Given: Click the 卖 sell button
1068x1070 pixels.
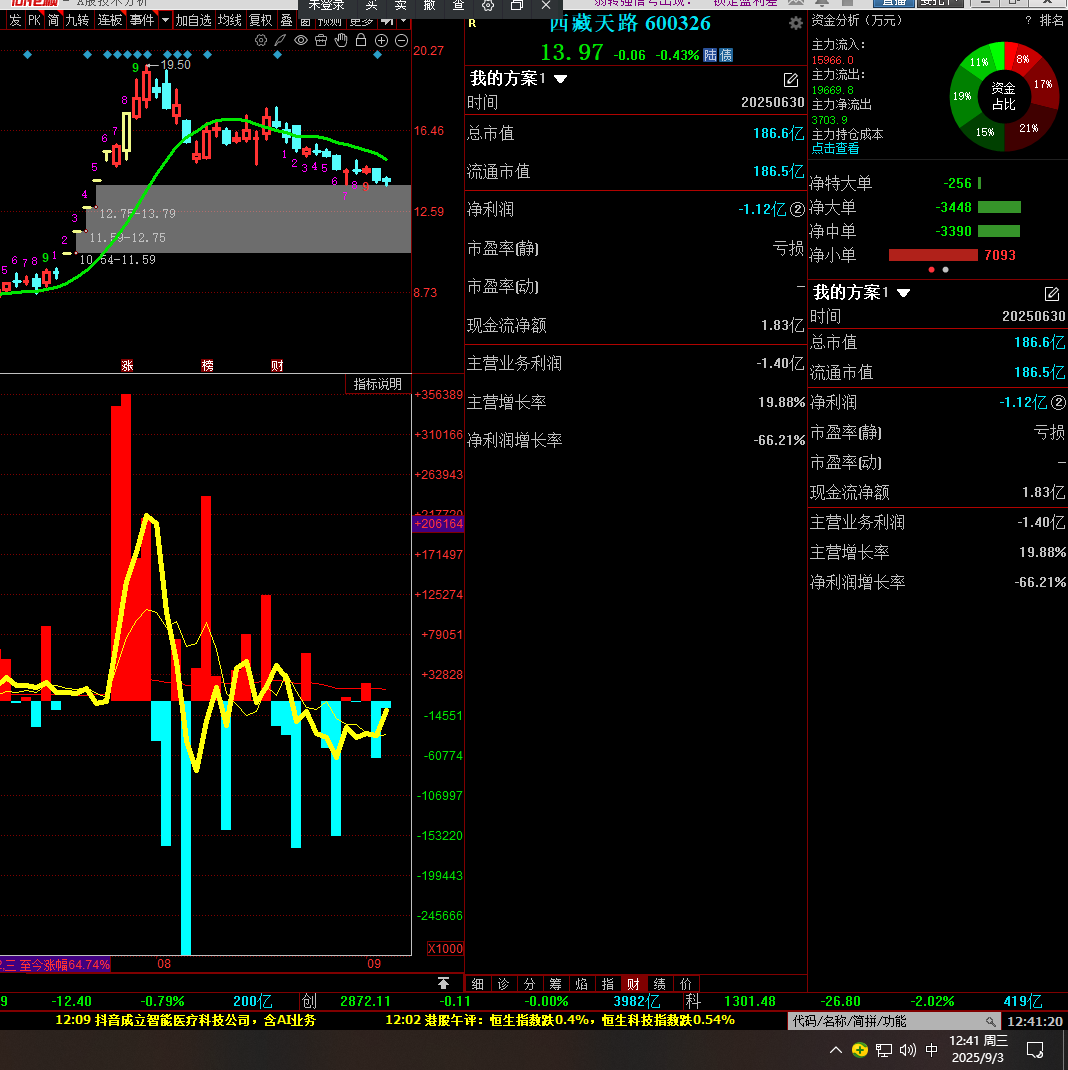Looking at the screenshot, I should pos(401,5).
